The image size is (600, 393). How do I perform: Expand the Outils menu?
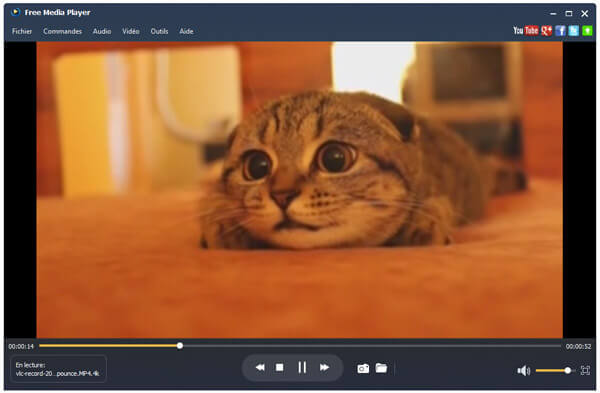[x=159, y=31]
